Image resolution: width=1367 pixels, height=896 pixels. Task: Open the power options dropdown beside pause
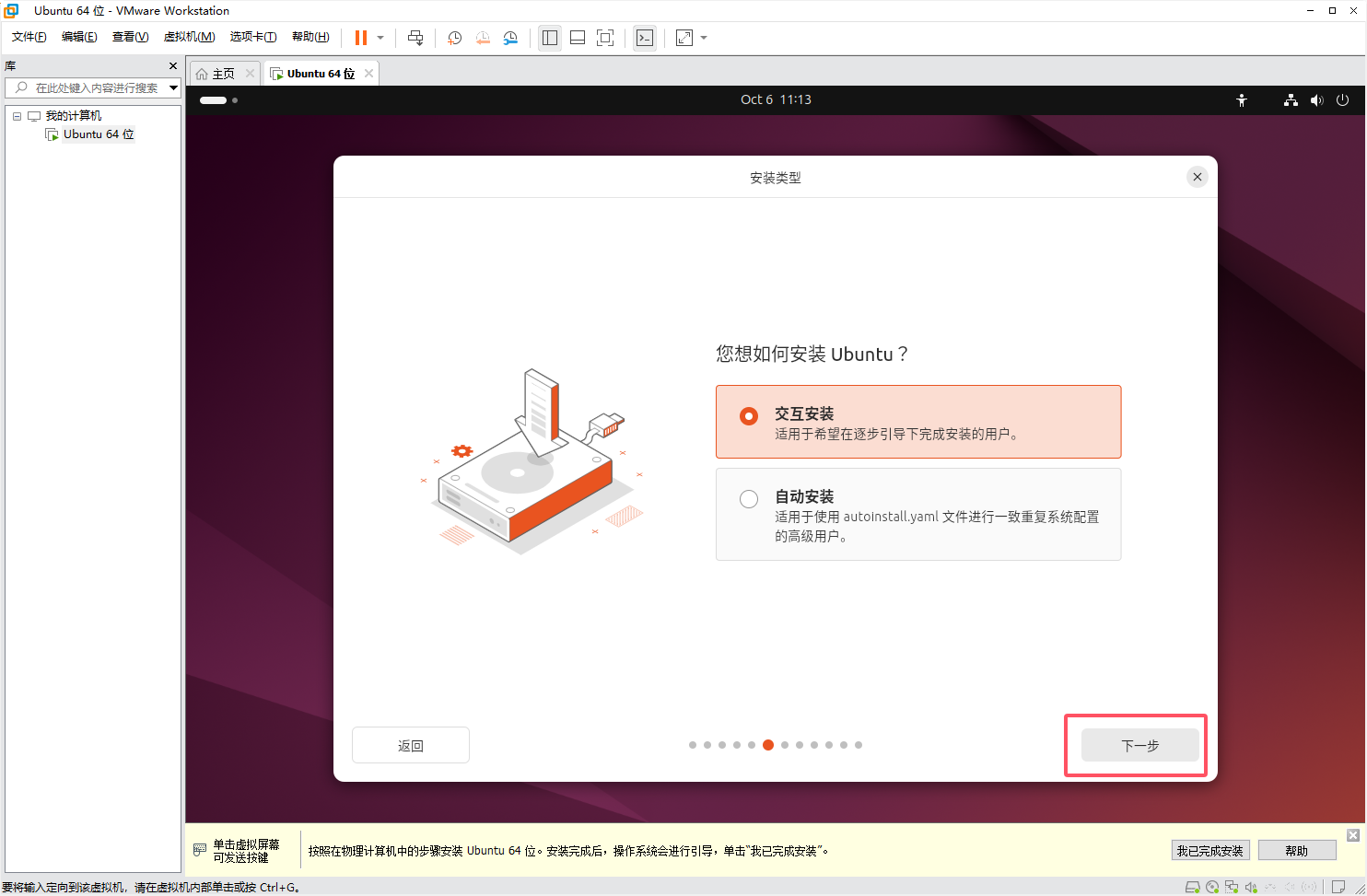coord(380,38)
